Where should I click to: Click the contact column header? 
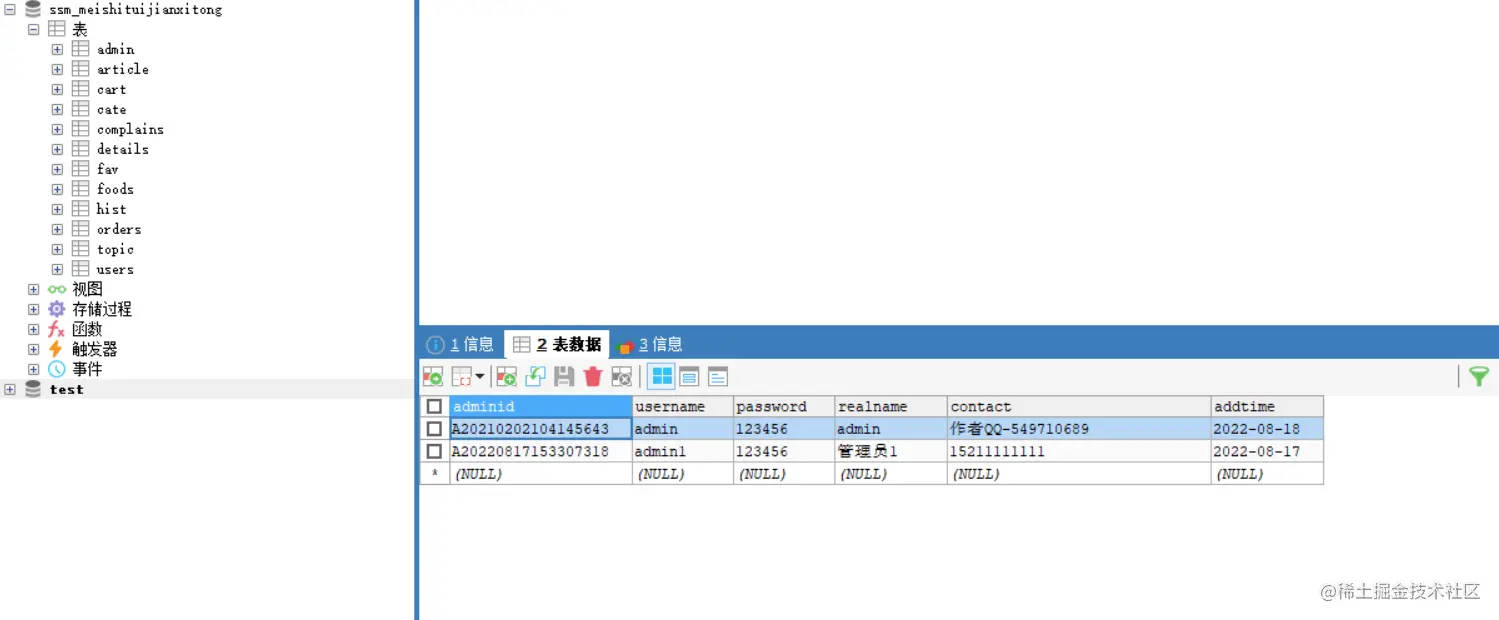click(1079, 406)
